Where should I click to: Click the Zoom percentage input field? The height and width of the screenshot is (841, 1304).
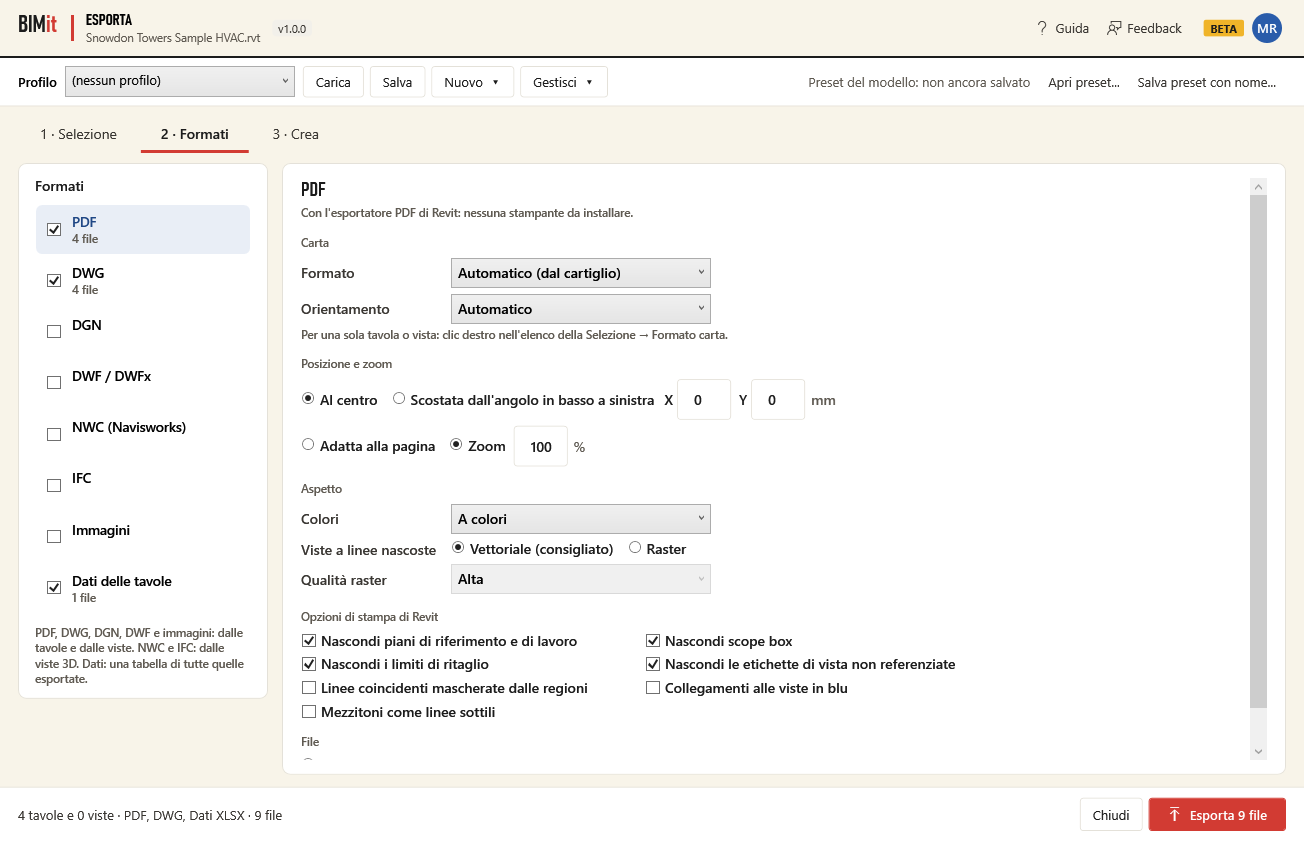click(541, 446)
